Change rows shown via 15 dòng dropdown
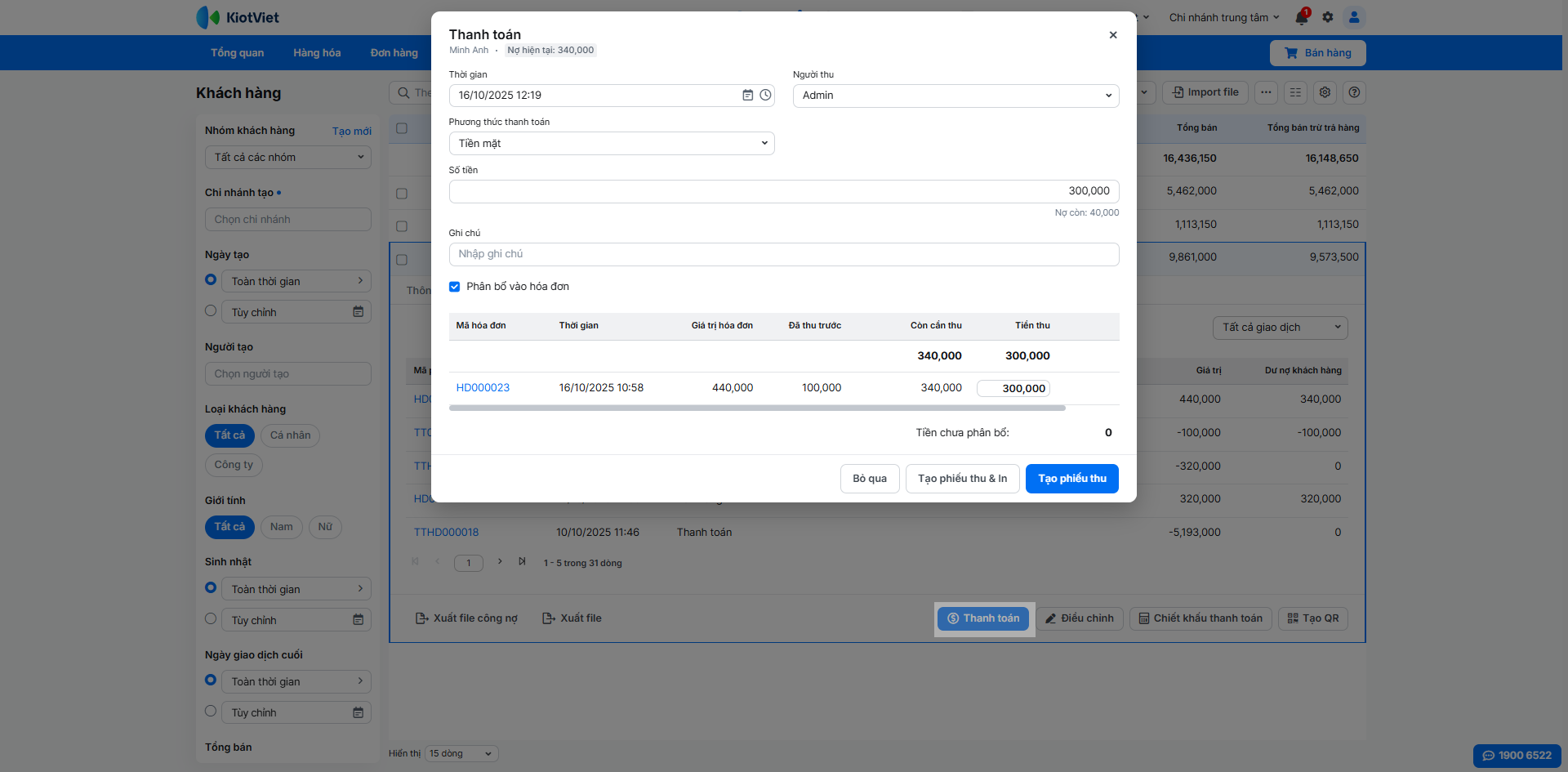The height and width of the screenshot is (772, 1568). tap(462, 753)
